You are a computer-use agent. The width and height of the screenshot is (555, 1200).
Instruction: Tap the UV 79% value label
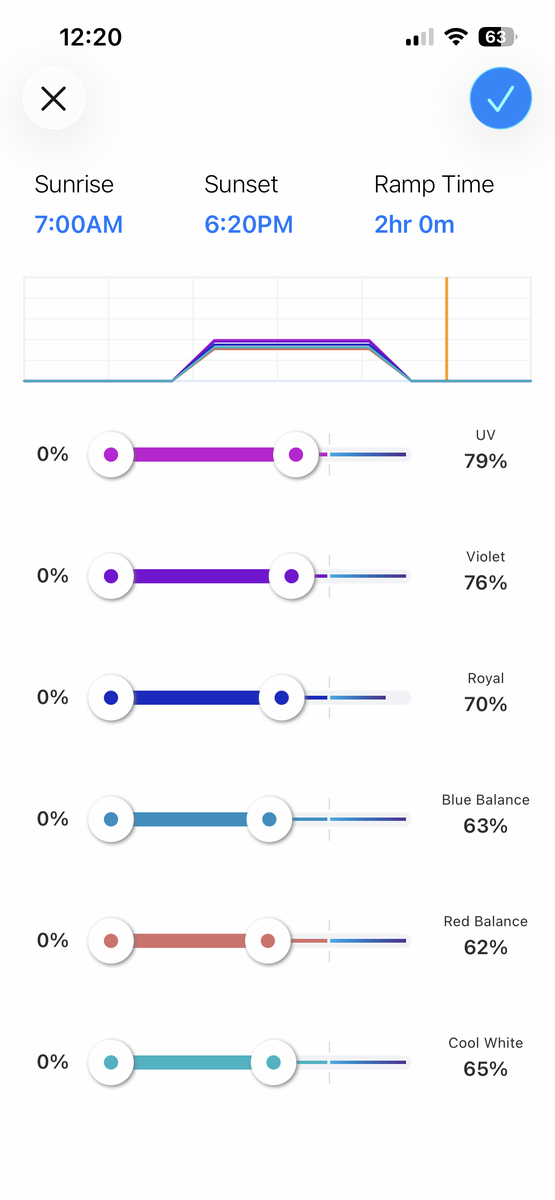tap(486, 461)
